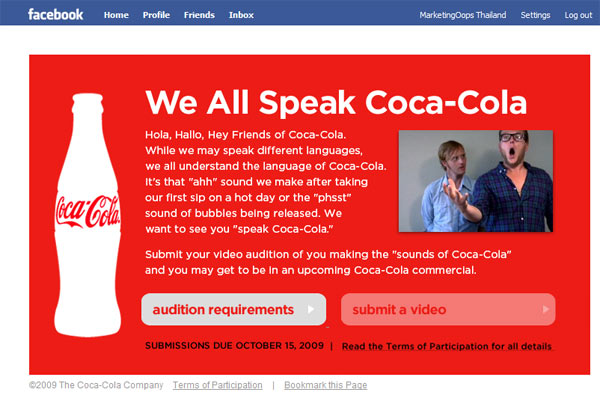This screenshot has width=600, height=401.
Task: Click the 2009 The Coca-Cola Company copyright text
Action: [x=96, y=385]
